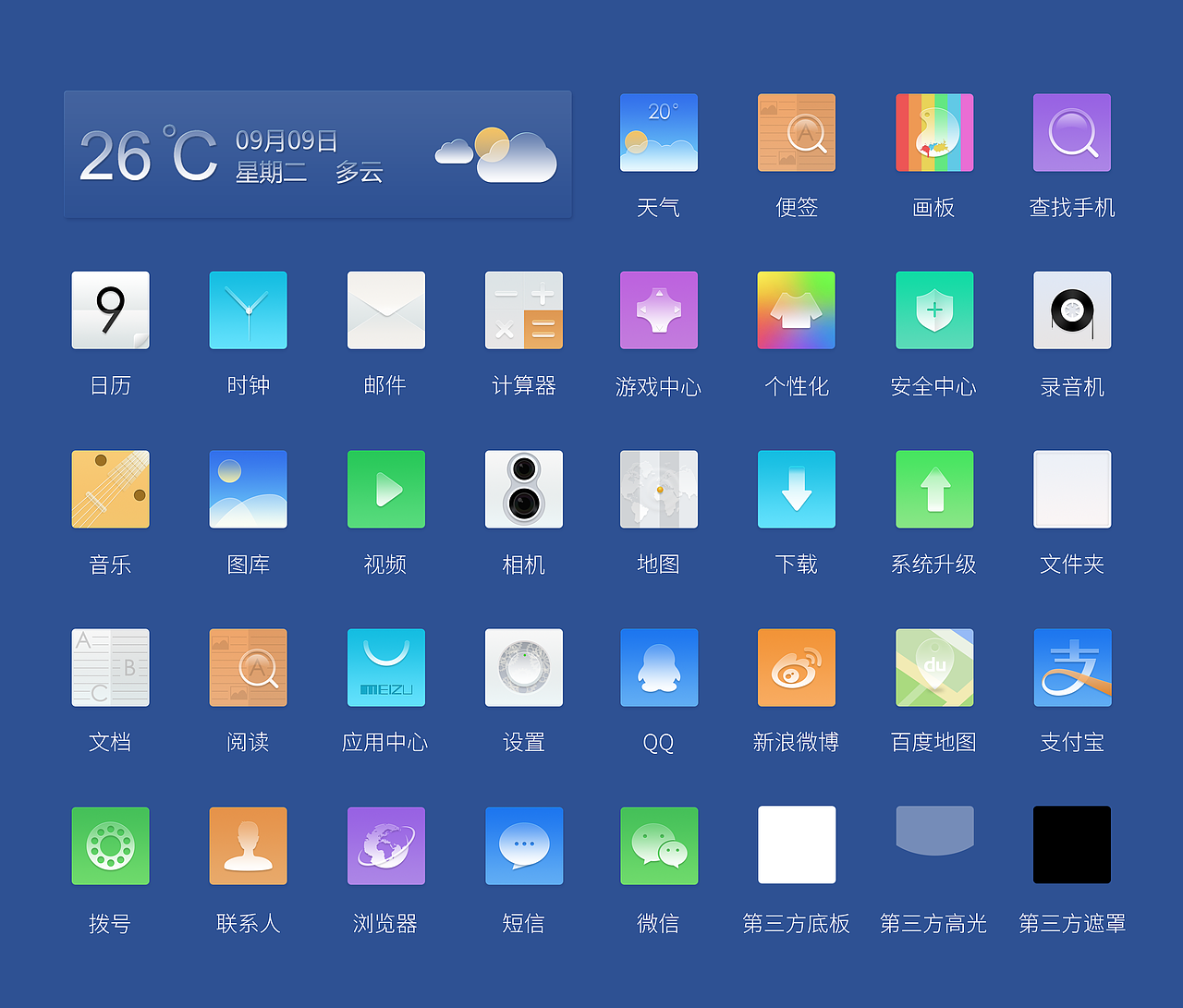Launch the QQ penguin icon
1183x1008 pixels.
pos(659,668)
